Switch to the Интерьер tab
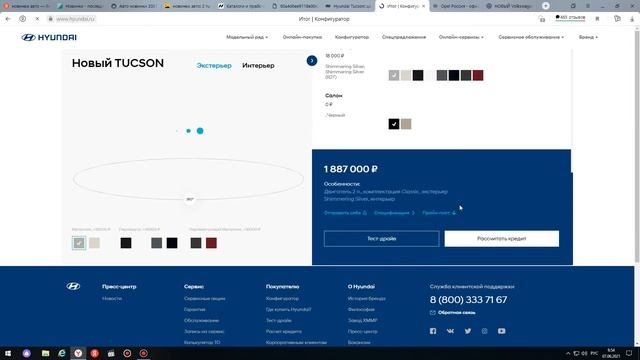Image resolution: width=640 pixels, height=360 pixels. [x=258, y=65]
